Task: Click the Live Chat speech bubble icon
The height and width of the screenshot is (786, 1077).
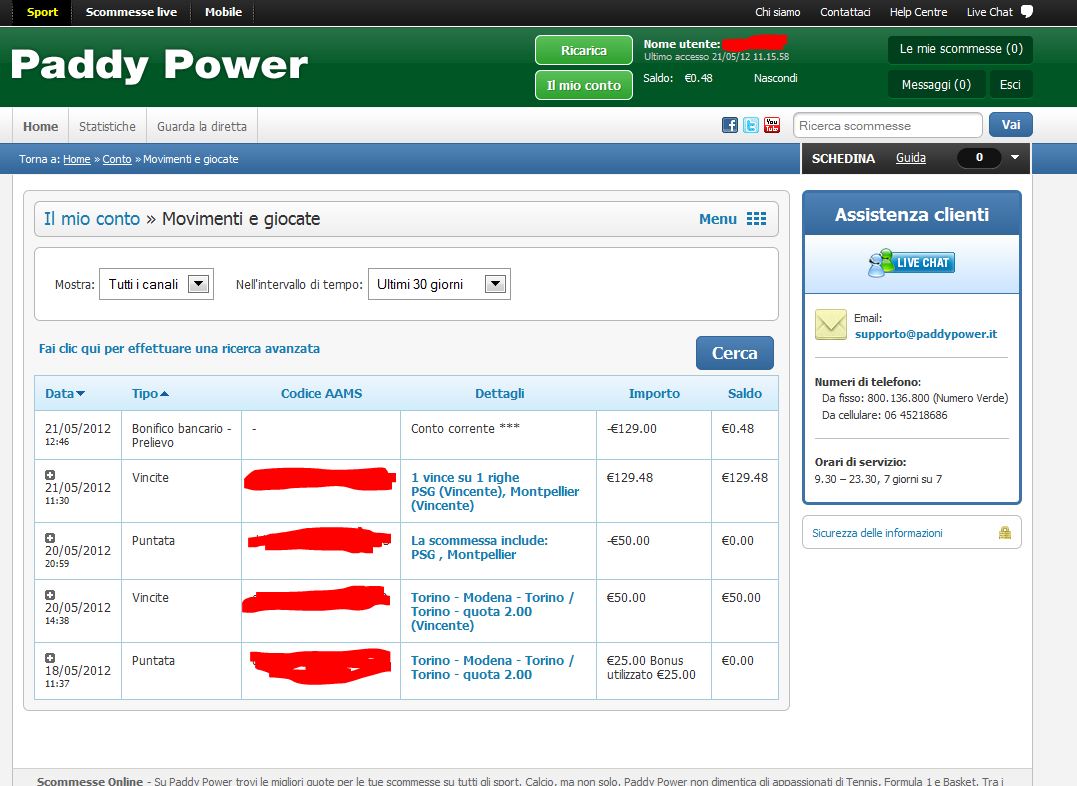Action: pyautogui.click(x=1027, y=12)
